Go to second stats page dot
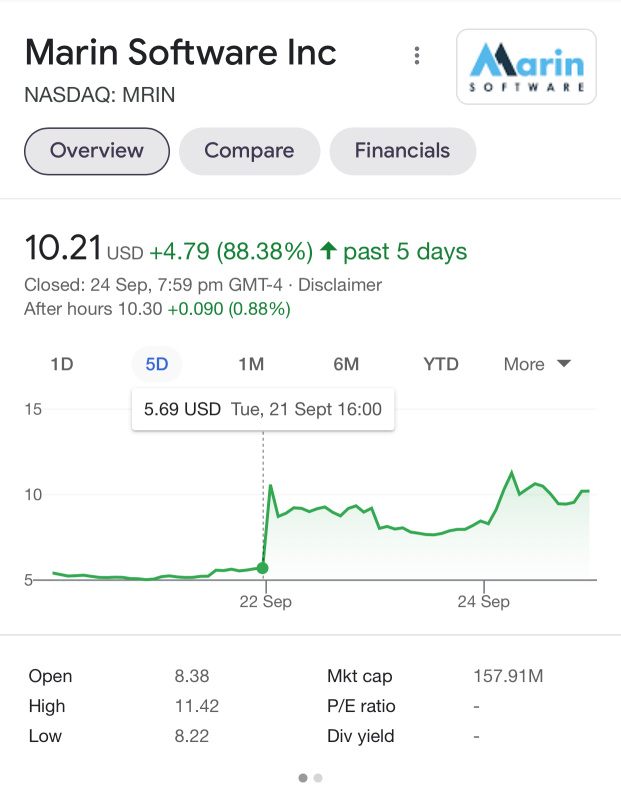The image size is (621, 794). pyautogui.click(x=318, y=778)
